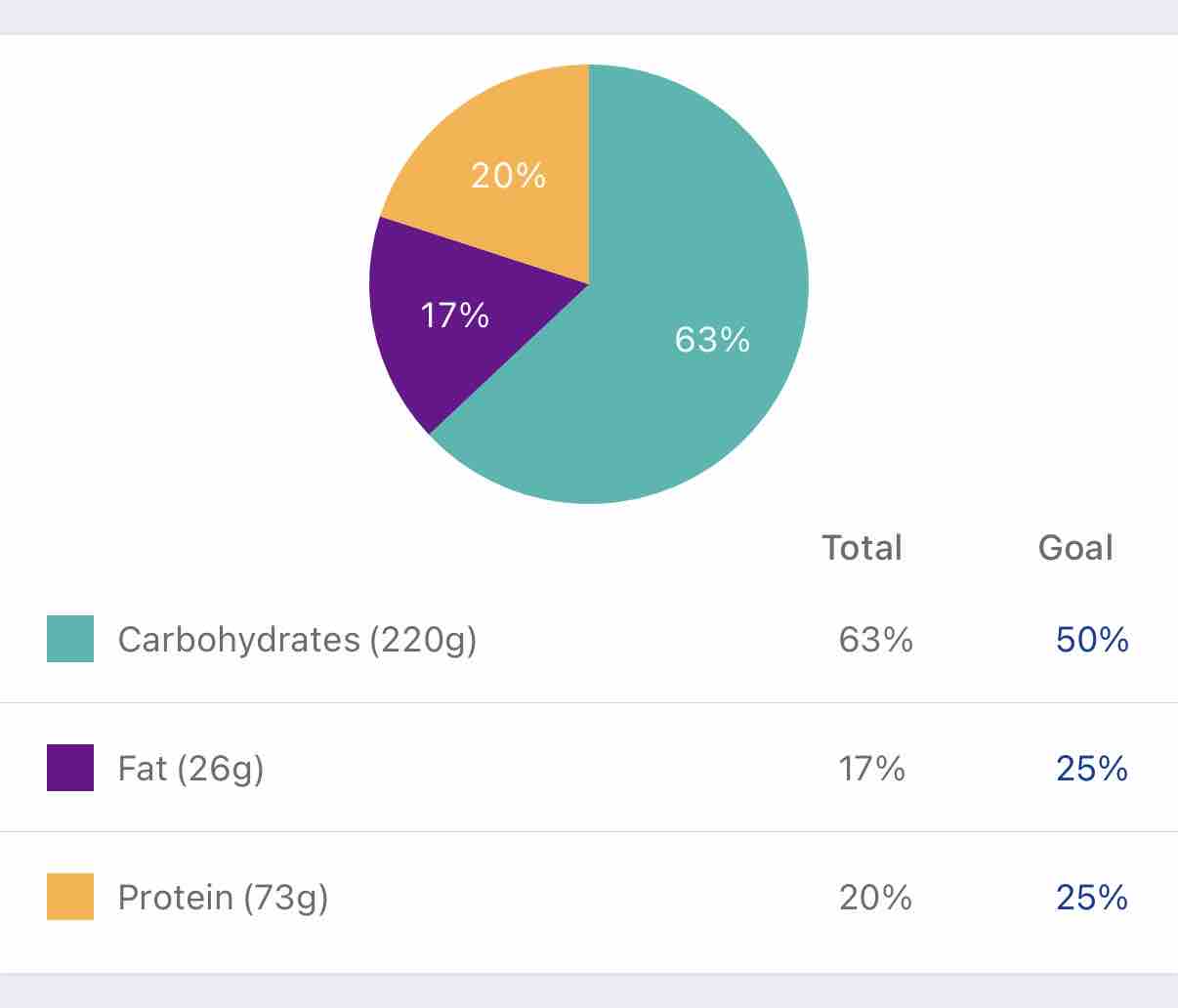Tap the 20% label inside pie chart

(508, 176)
